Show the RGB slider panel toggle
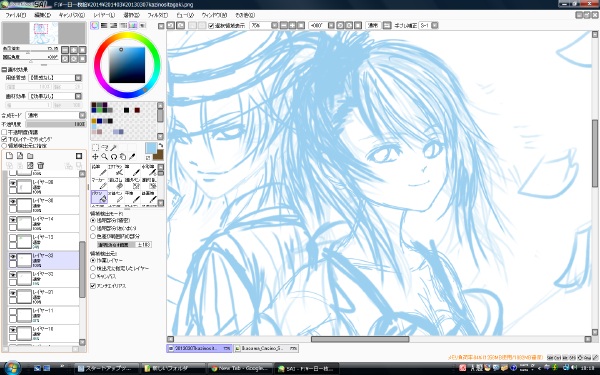Screen dimensions: 600x375 (104, 25)
